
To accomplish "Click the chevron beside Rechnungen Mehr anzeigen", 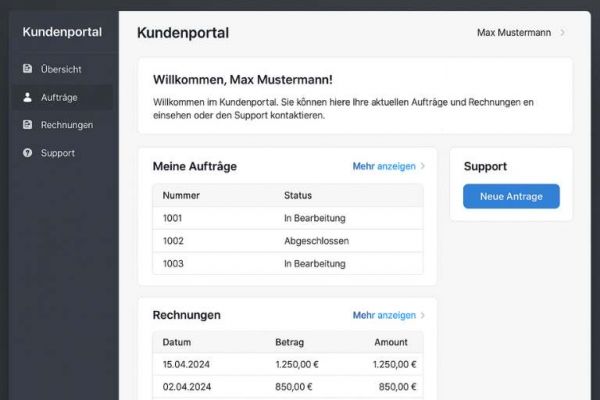I will pos(423,315).
